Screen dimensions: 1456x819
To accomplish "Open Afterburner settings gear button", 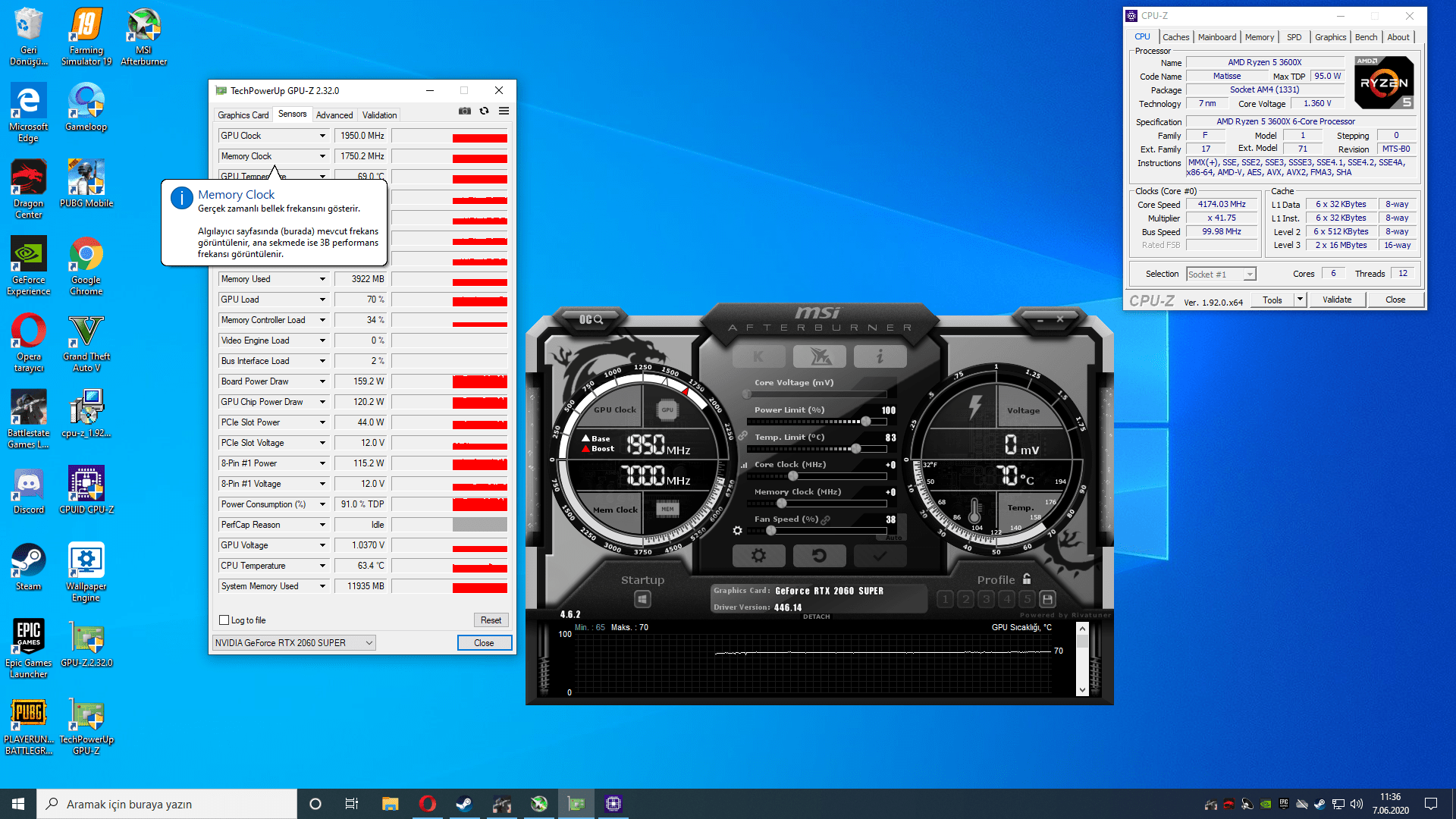I will click(x=758, y=556).
